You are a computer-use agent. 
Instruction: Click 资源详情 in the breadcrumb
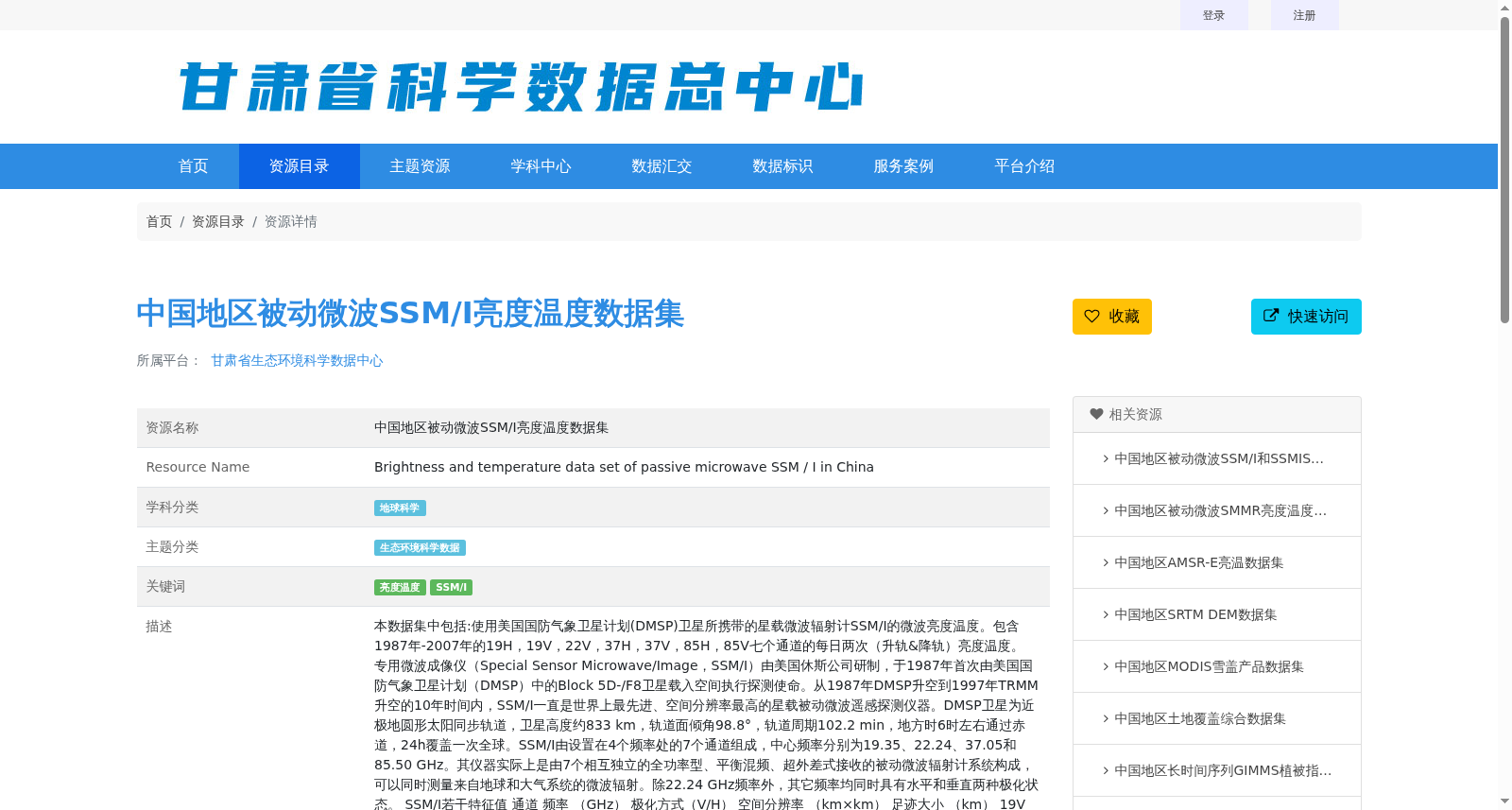[290, 222]
